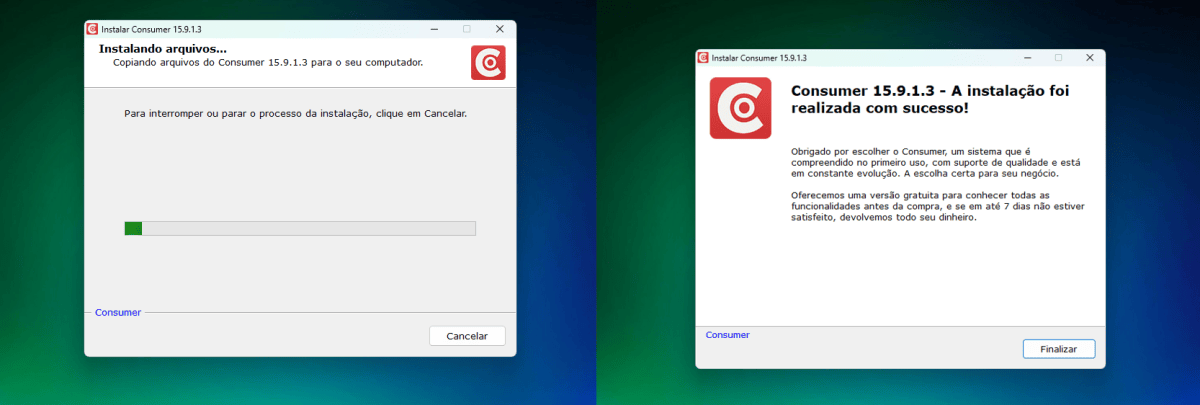1200x405 pixels.
Task: Click the maximize button of success window
Action: (1058, 58)
